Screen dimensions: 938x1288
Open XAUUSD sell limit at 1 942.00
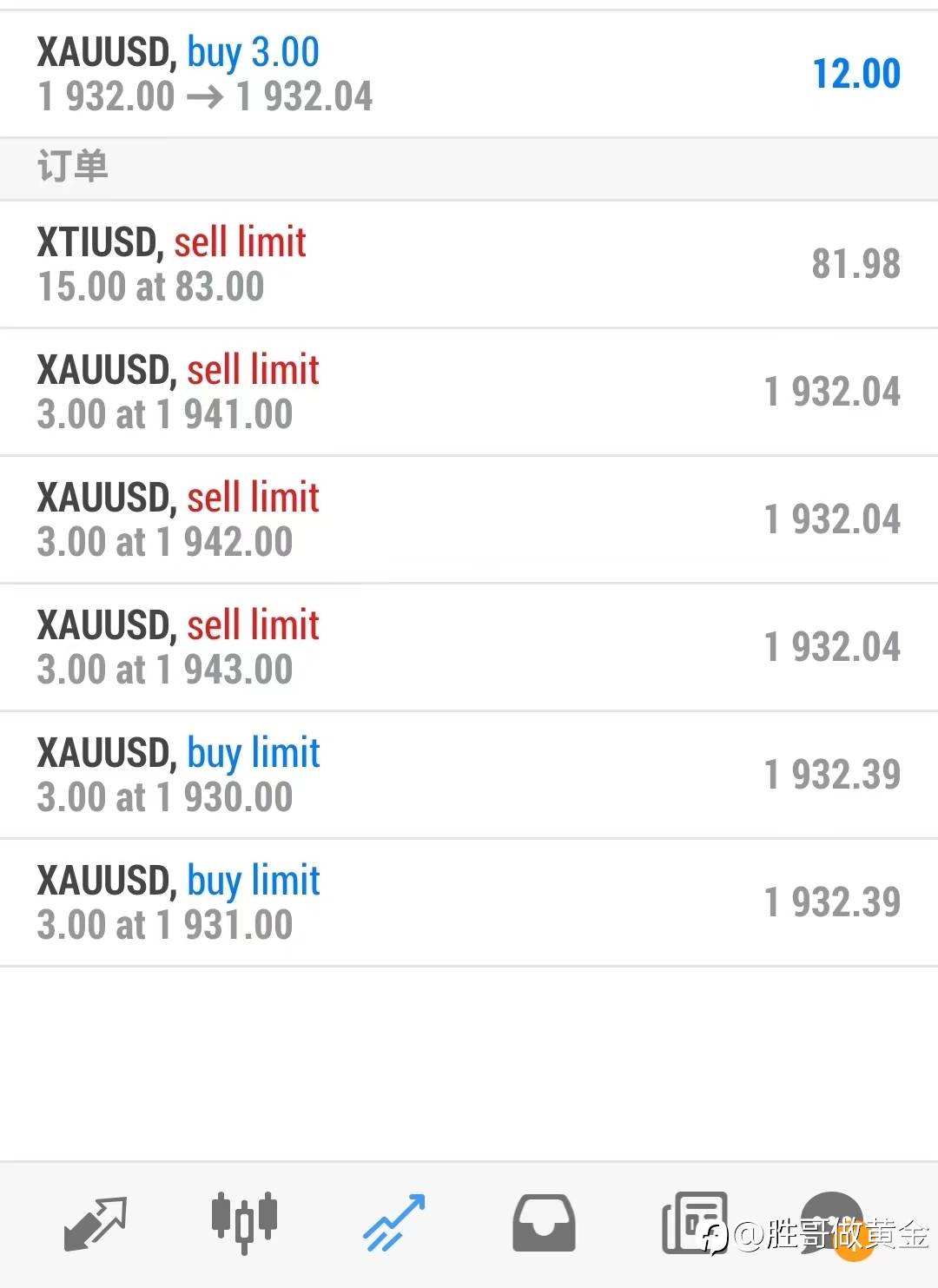pos(469,519)
